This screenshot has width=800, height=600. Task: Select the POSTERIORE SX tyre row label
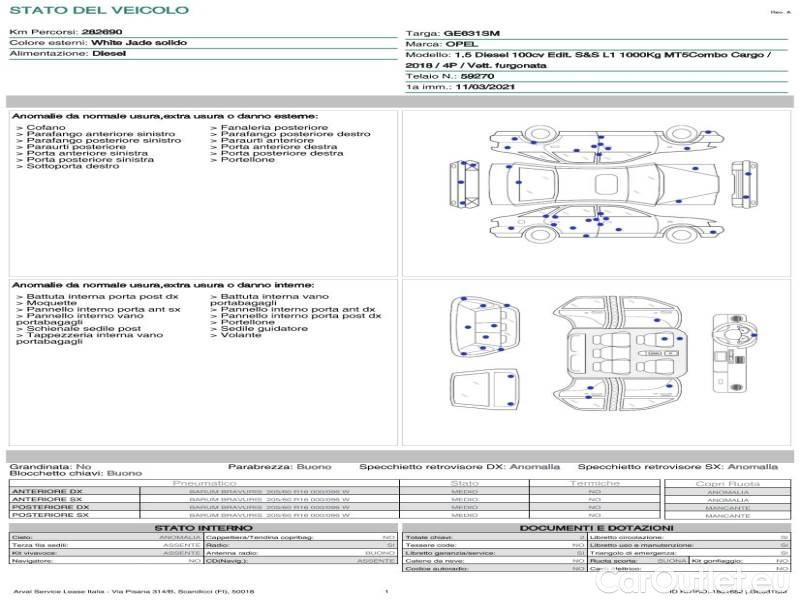click(50, 515)
